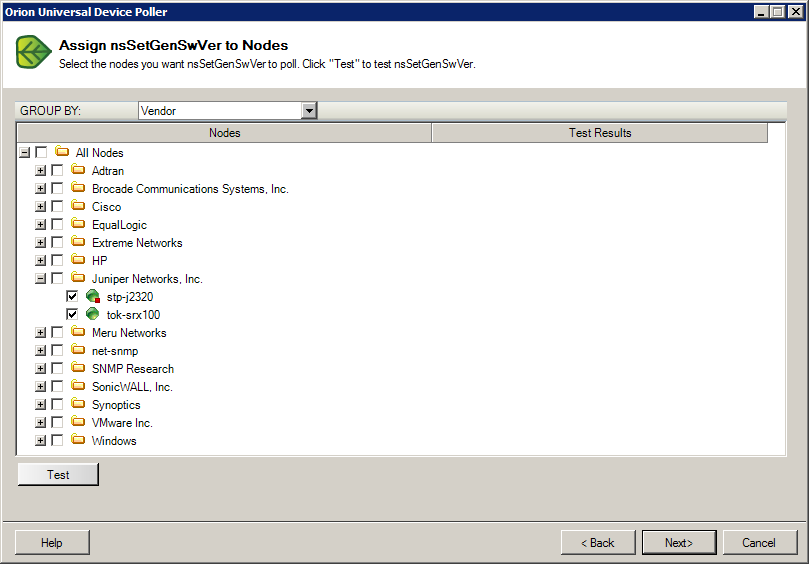Click the Help button
Viewport: 809px width, 564px height.
(52, 542)
